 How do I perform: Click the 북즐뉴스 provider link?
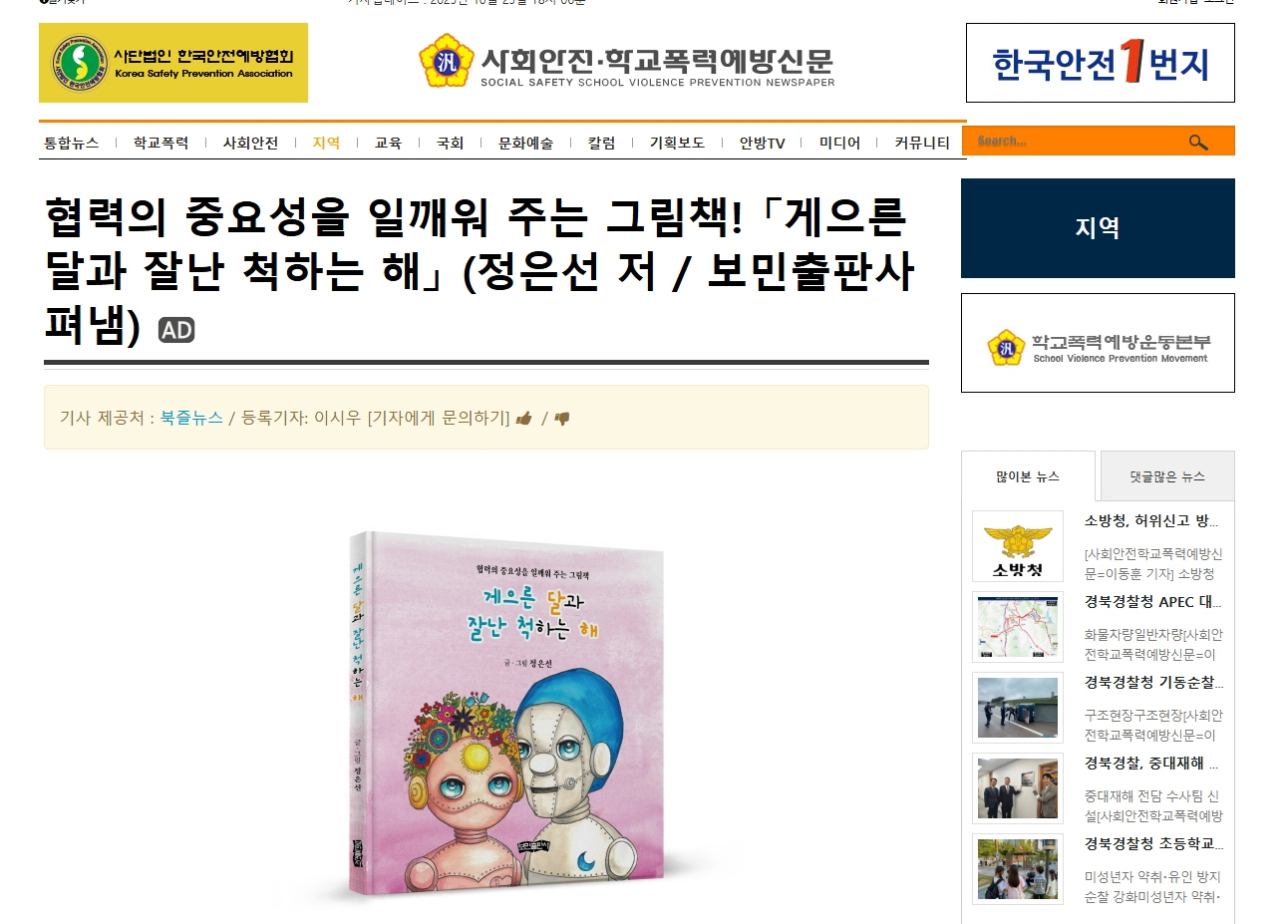pyautogui.click(x=191, y=418)
